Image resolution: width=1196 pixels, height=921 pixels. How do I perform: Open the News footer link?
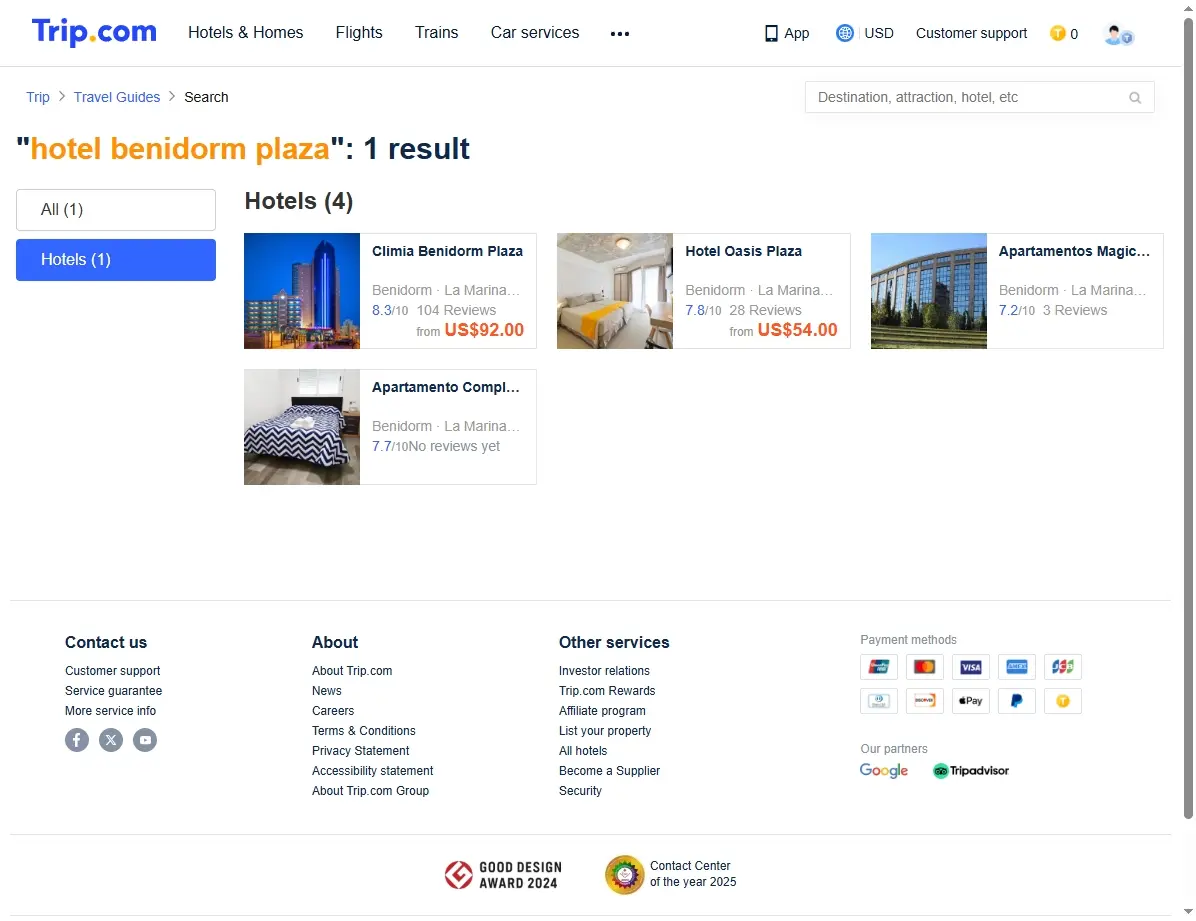[326, 691]
